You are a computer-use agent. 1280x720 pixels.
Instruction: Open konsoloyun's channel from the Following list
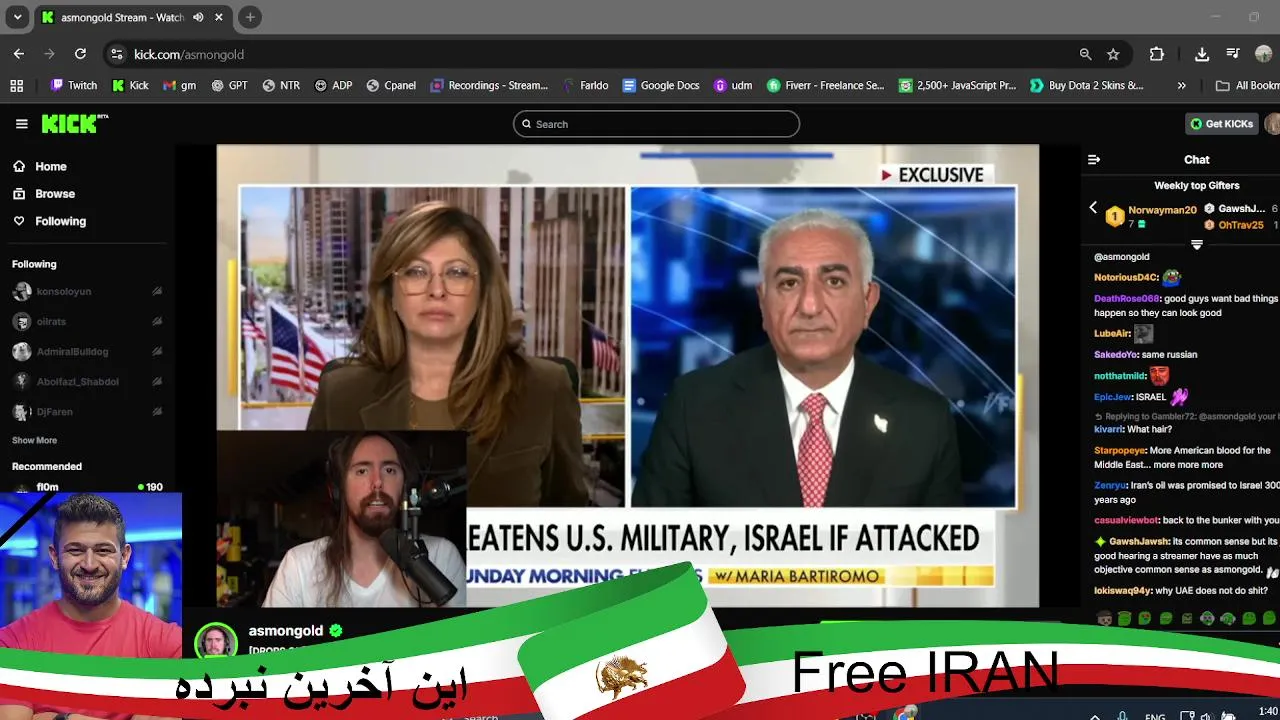(63, 292)
